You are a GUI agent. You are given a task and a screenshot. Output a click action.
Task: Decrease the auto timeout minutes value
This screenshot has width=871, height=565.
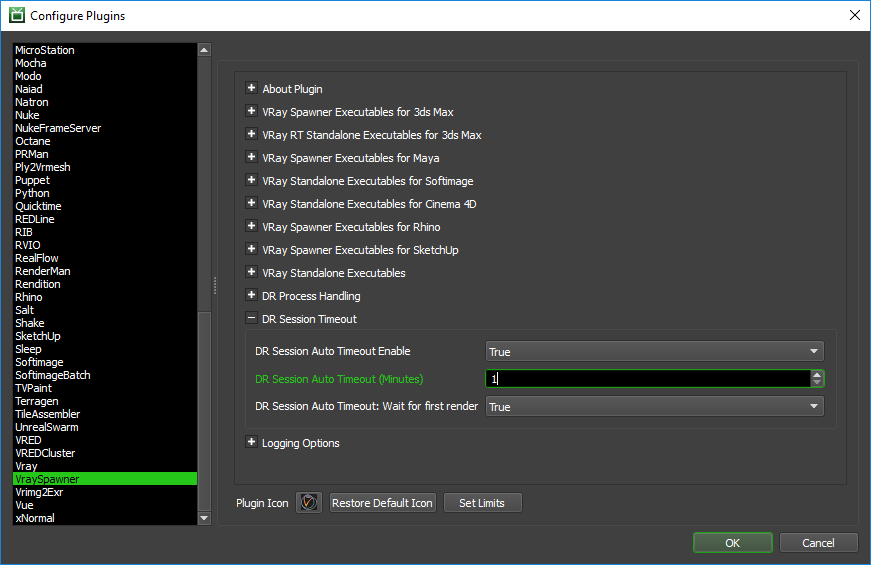pos(817,383)
